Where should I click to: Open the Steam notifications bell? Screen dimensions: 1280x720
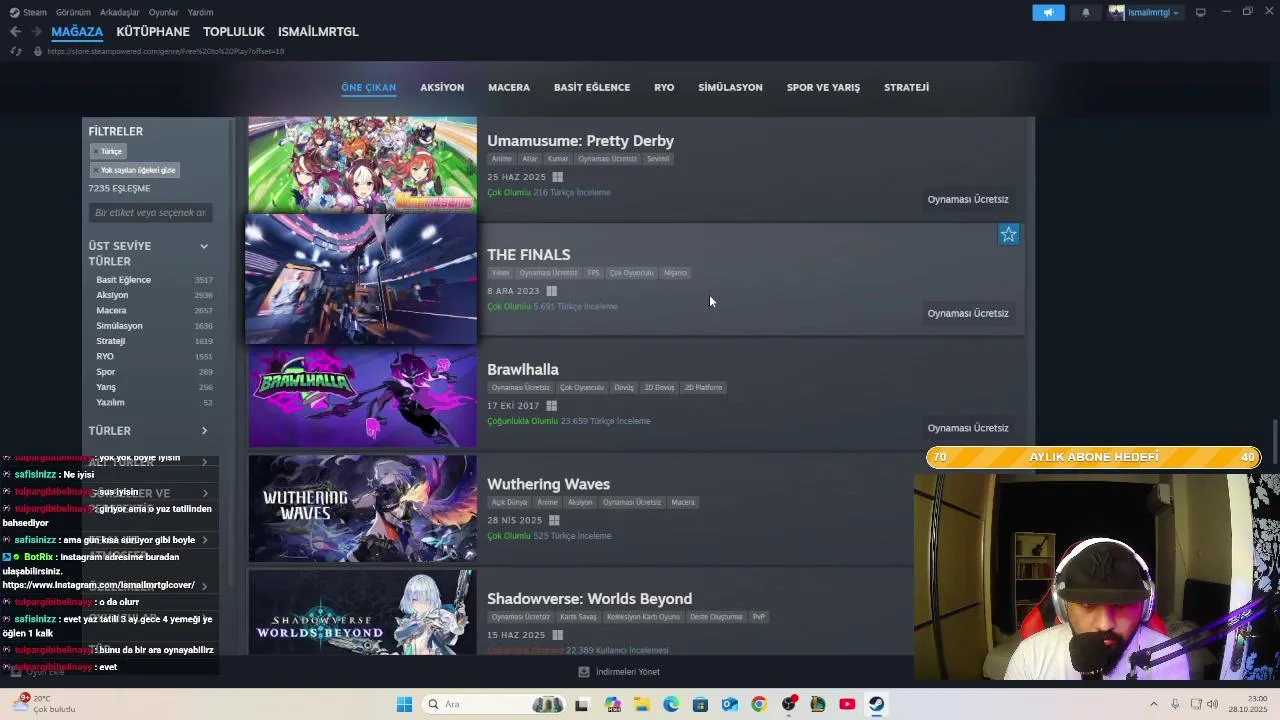(x=1086, y=13)
